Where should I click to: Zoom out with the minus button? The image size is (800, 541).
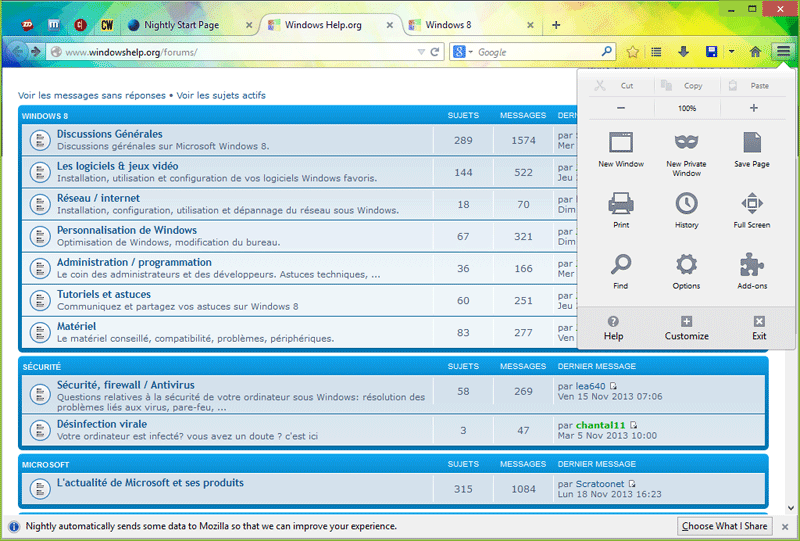click(621, 108)
